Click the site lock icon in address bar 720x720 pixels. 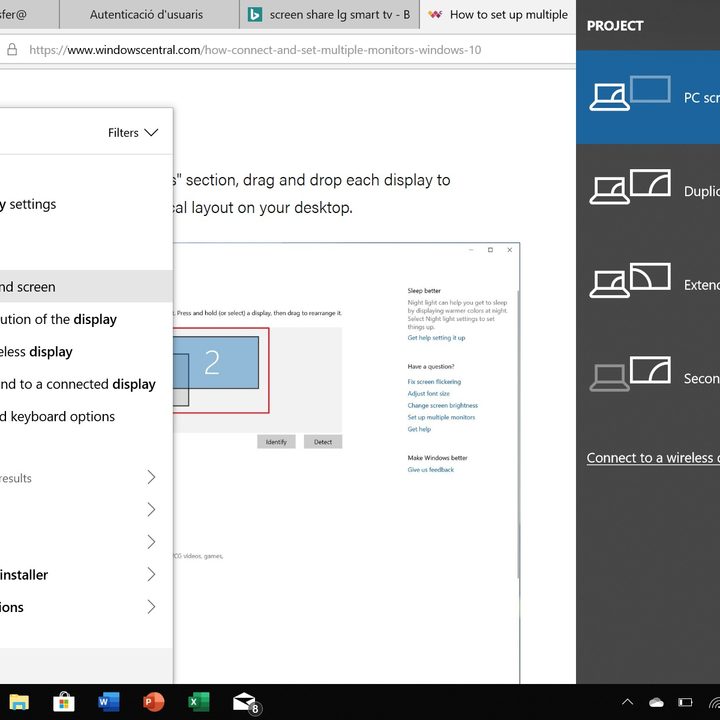point(12,49)
